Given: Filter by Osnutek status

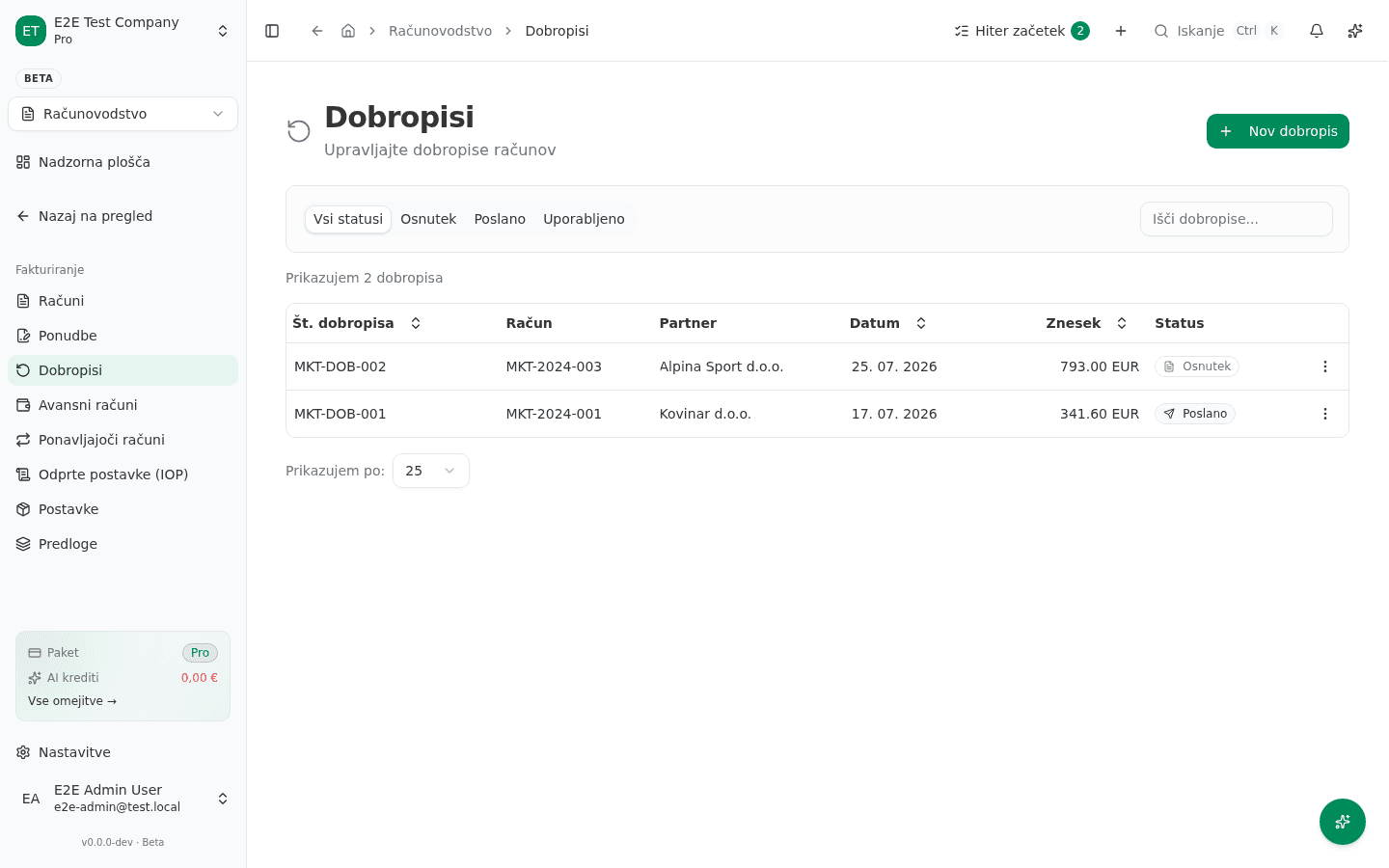Looking at the screenshot, I should [428, 219].
